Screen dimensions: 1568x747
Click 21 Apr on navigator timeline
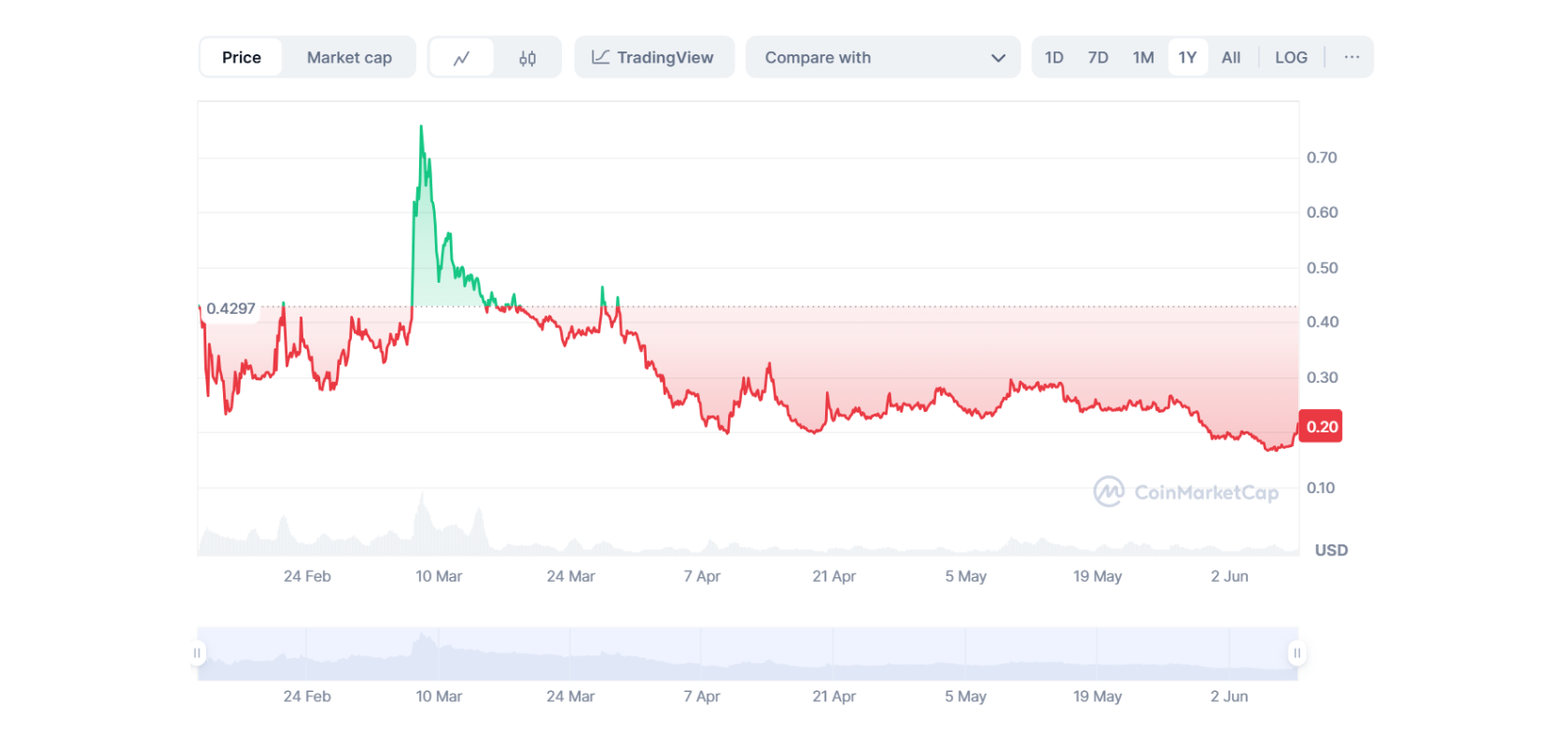click(x=833, y=697)
